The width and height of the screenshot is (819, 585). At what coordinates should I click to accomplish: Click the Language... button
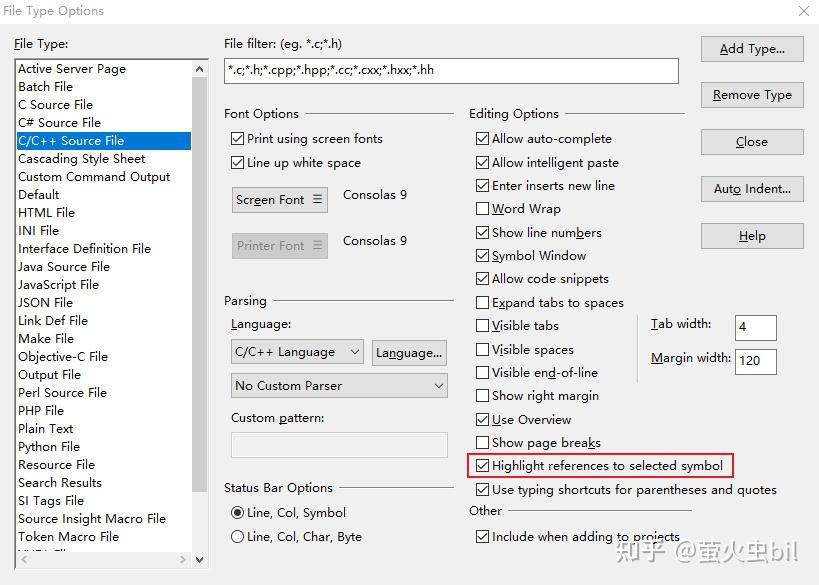point(409,353)
